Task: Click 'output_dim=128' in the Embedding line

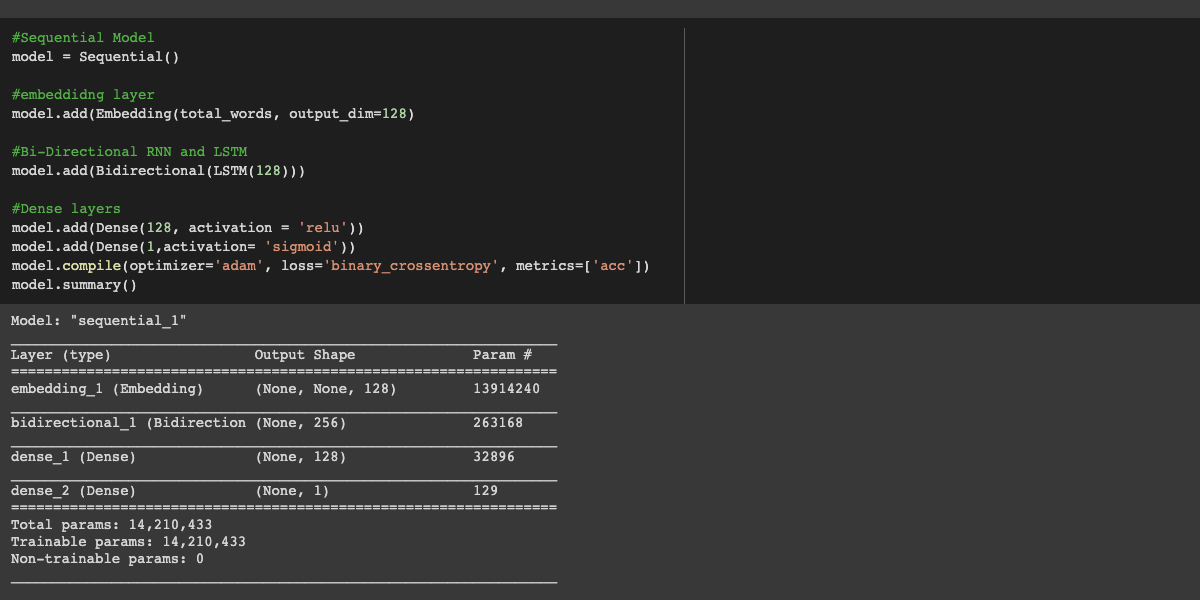Action: tap(348, 114)
